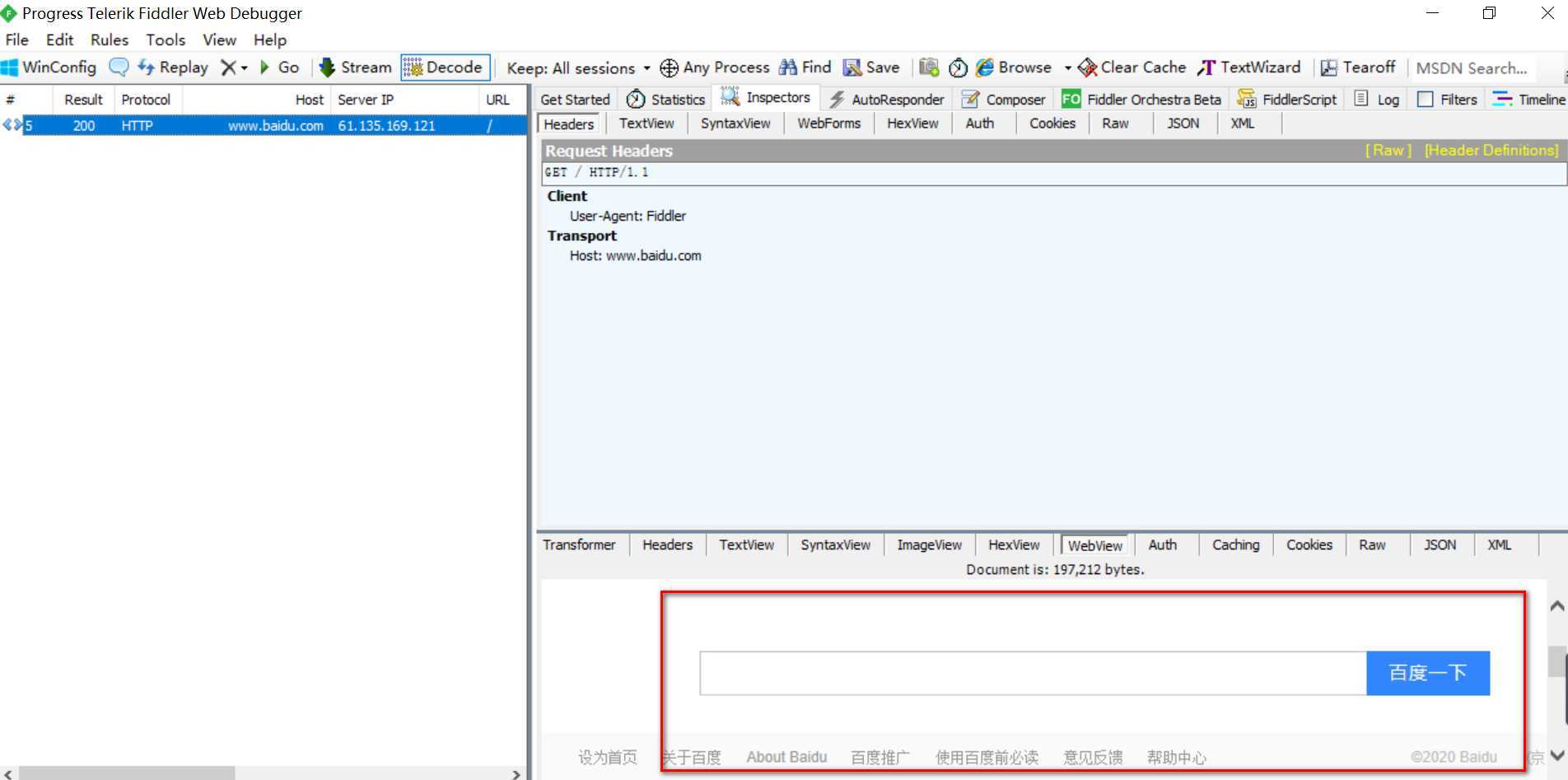Click the 百度一下 search button

(x=1428, y=673)
